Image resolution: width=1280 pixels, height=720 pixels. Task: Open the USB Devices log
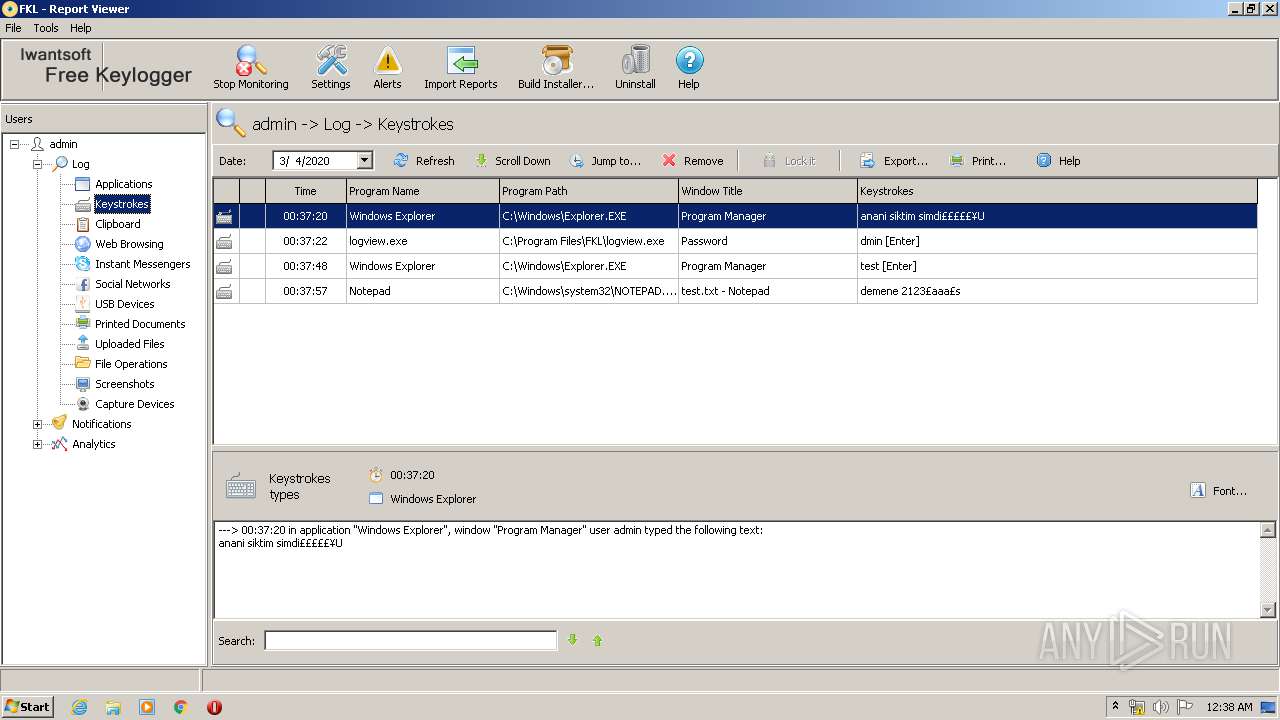(124, 304)
